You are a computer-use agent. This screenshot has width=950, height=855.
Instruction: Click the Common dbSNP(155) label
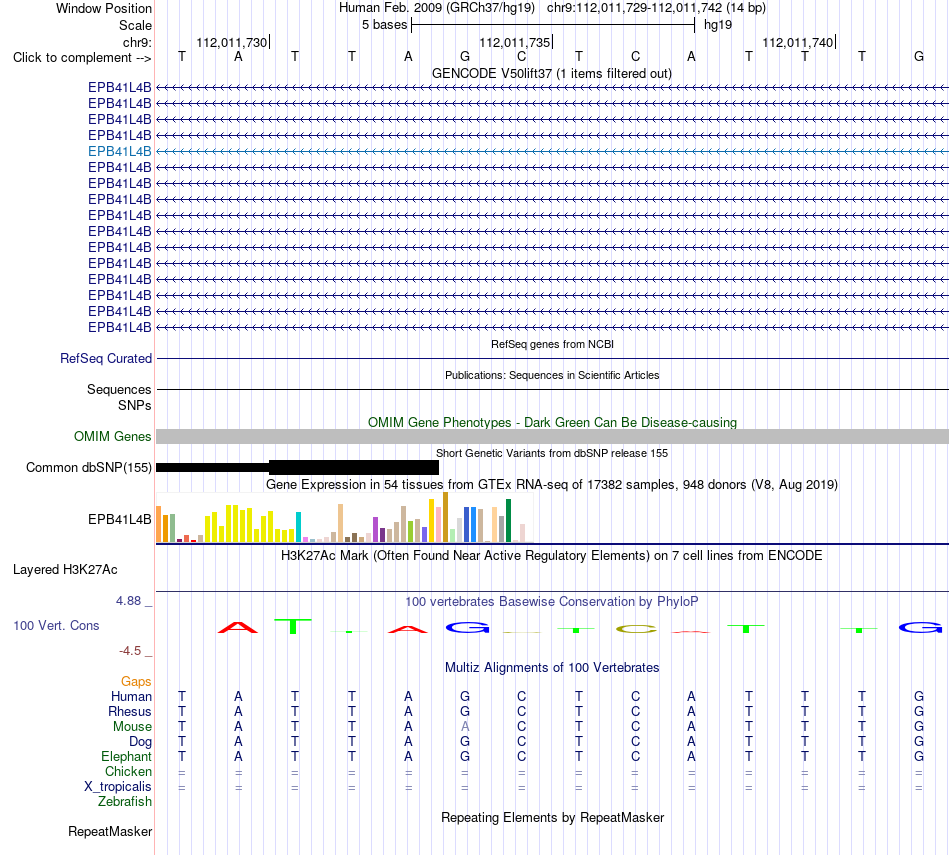(x=89, y=467)
